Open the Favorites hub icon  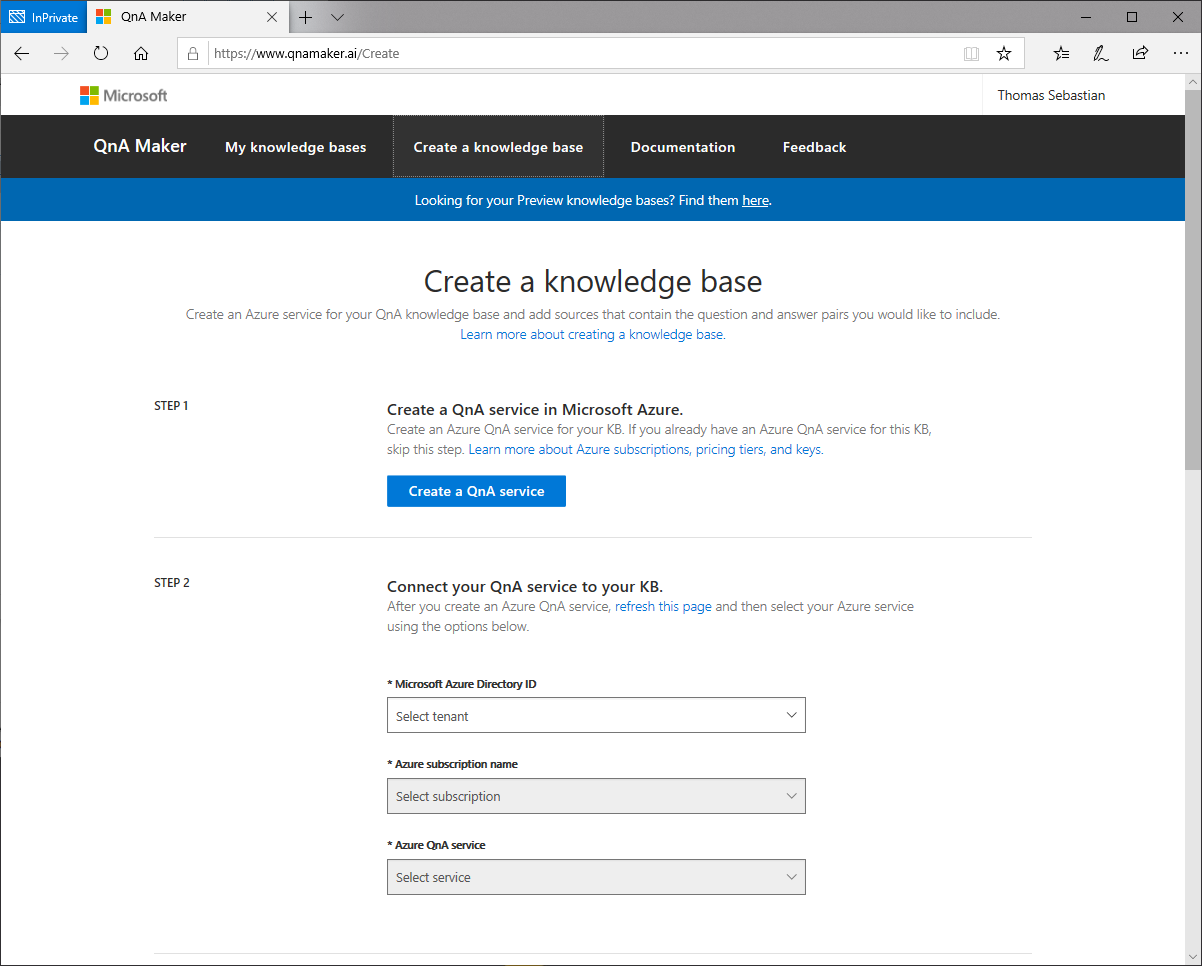tap(1061, 54)
